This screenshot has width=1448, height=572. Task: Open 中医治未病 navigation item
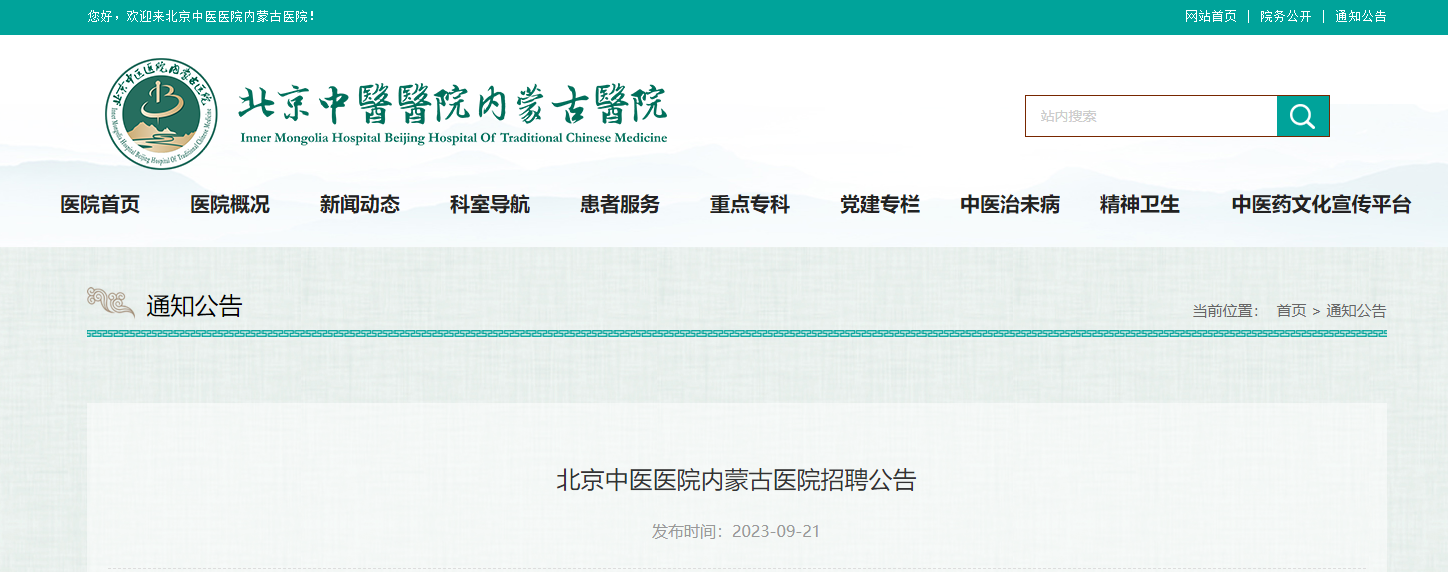coord(1010,205)
